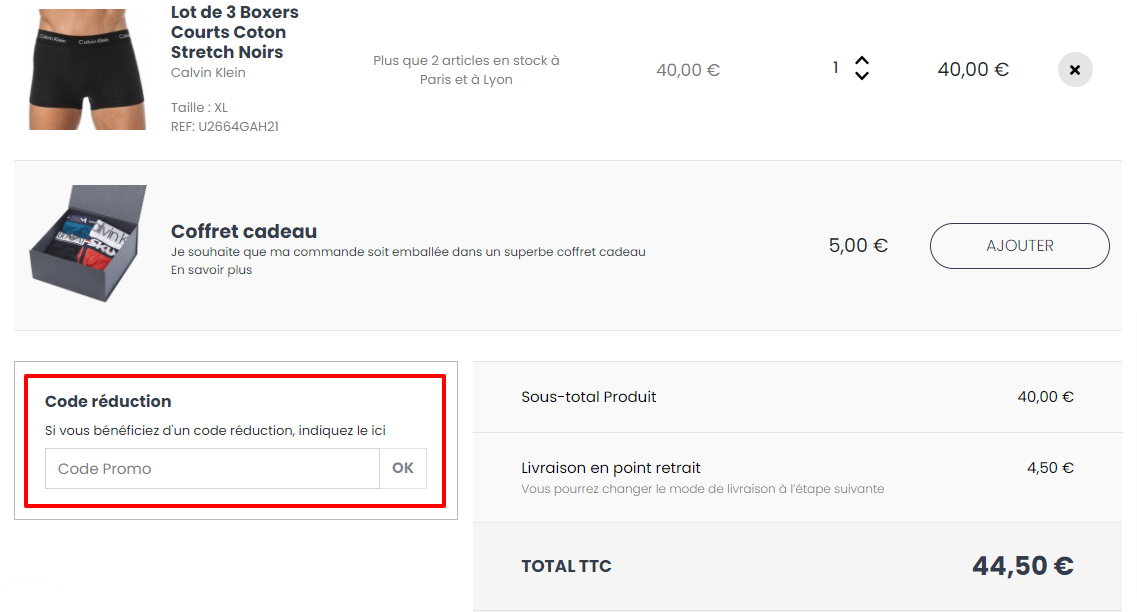
Task: Click the Coffret cadeau heading
Action: [244, 231]
